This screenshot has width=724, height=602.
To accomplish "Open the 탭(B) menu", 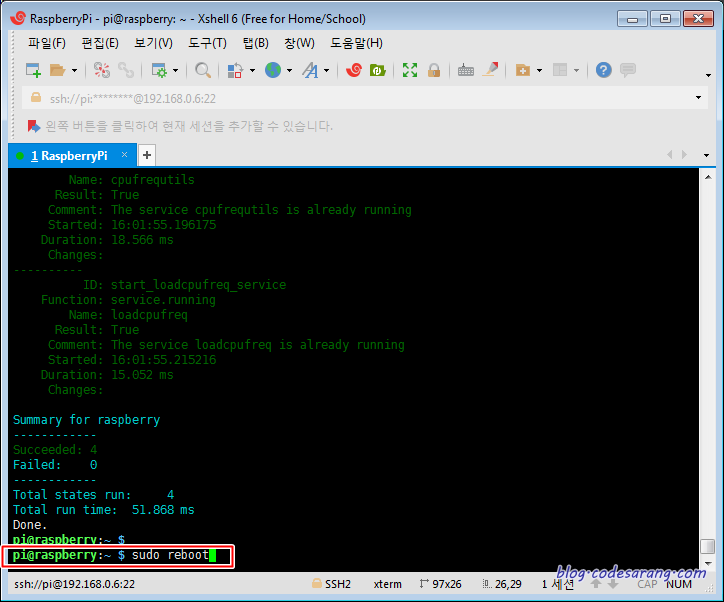I will point(256,43).
